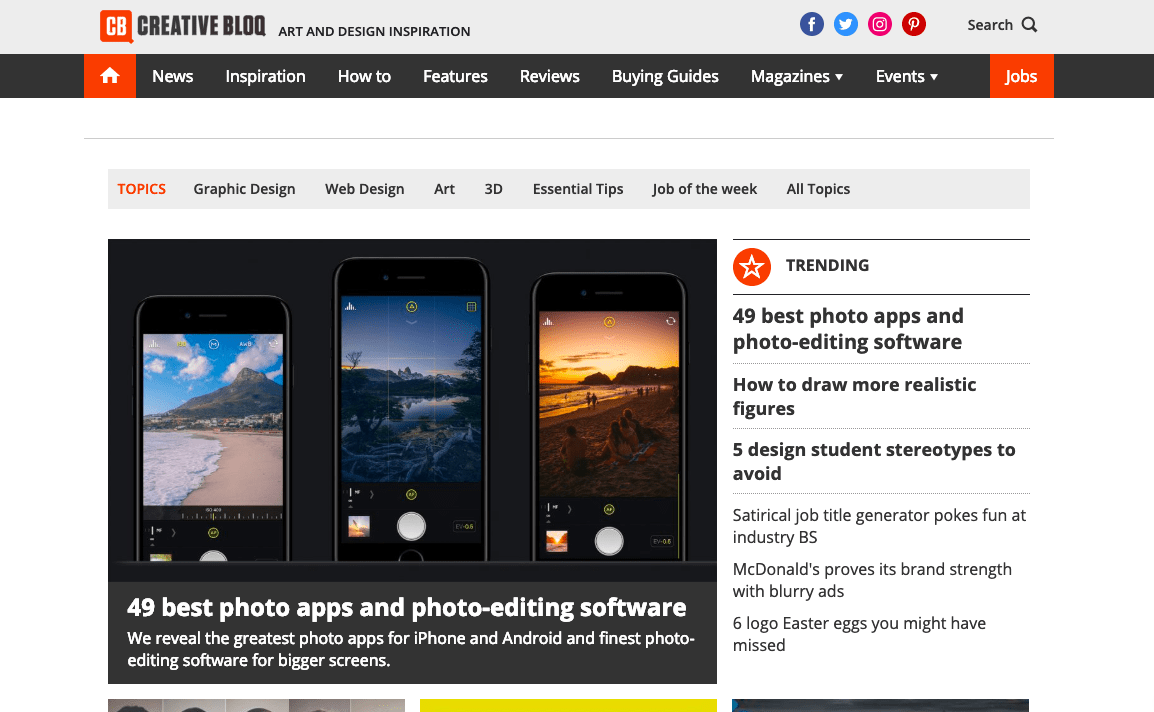Open the Pinterest social icon

click(x=914, y=24)
